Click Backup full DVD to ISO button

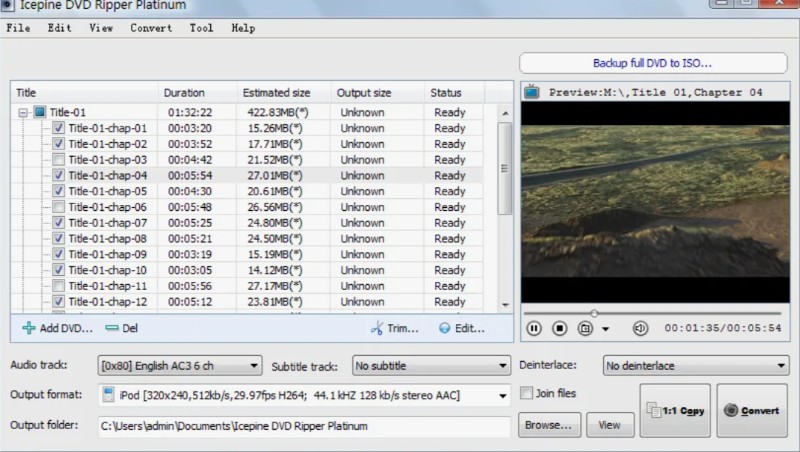tap(652, 63)
